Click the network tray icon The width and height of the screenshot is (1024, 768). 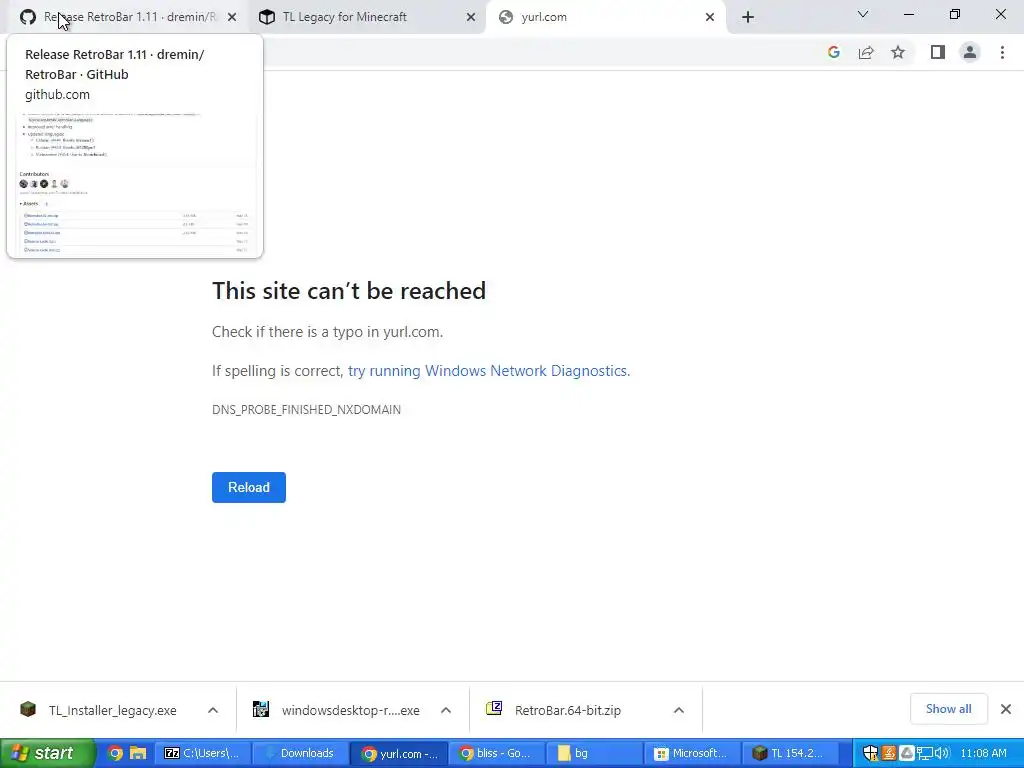(x=924, y=753)
